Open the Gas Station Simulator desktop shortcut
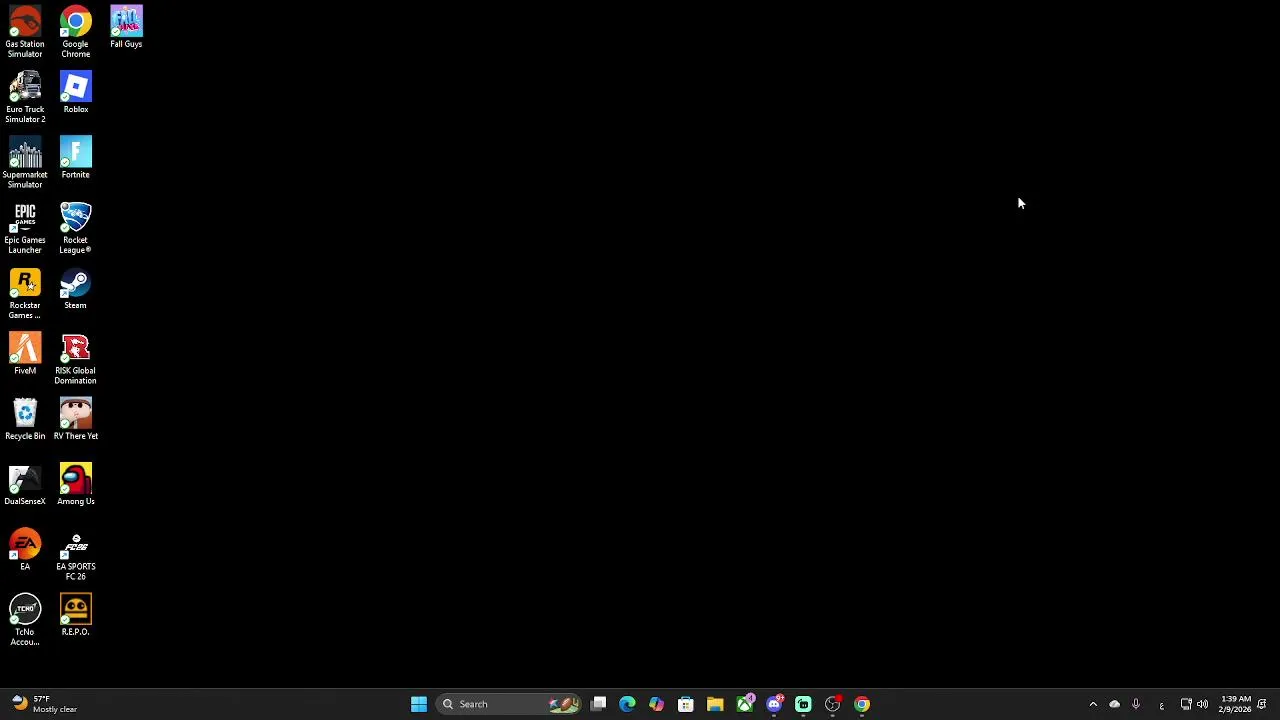The height and width of the screenshot is (720, 1280). tap(25, 32)
